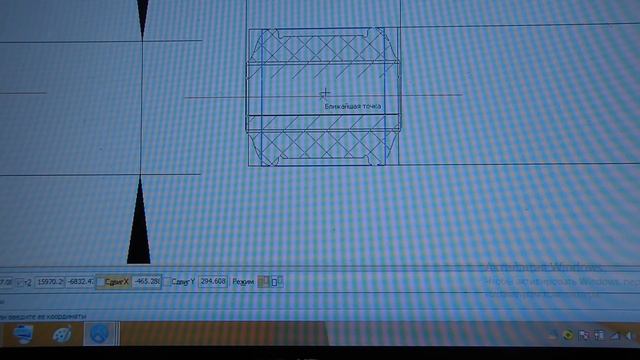
Task: Open the computer icon in taskbar
Action: pyautogui.click(x=22, y=334)
